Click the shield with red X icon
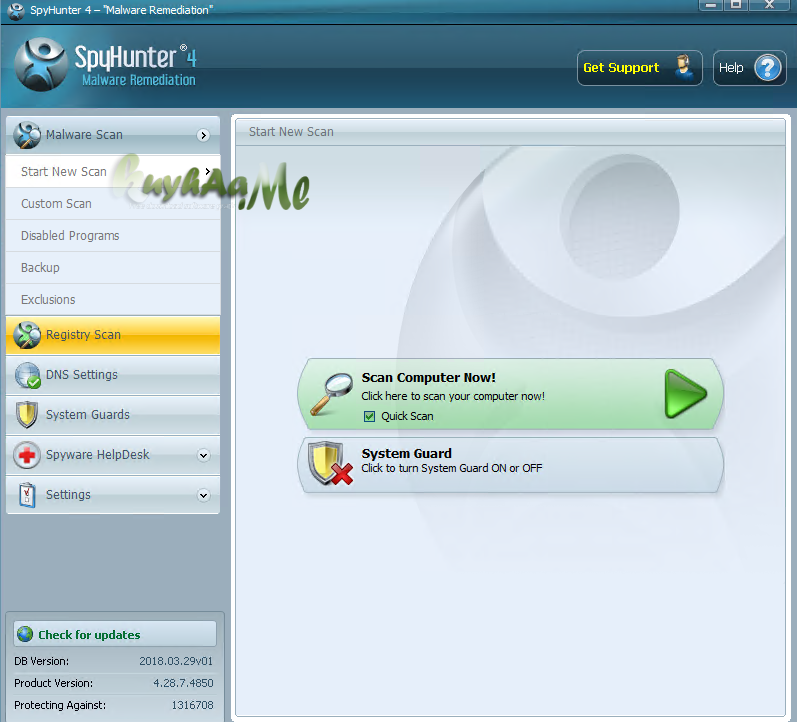 330,463
